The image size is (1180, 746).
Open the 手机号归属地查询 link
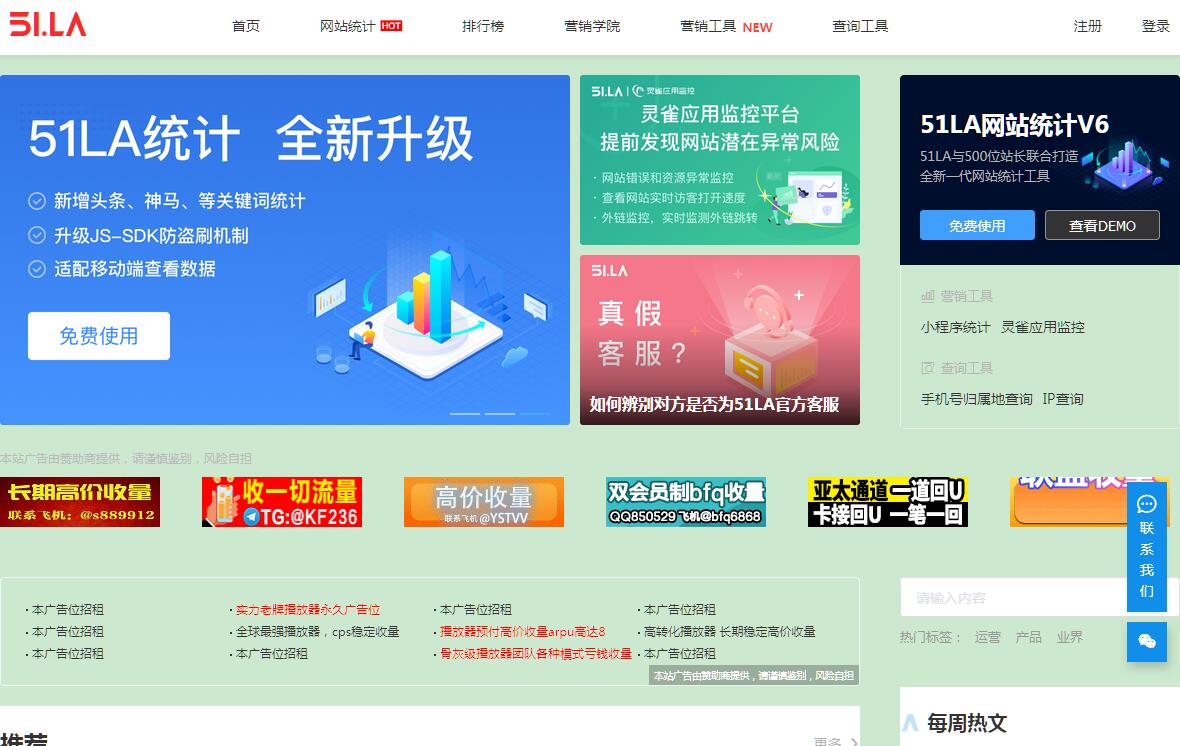coord(976,399)
